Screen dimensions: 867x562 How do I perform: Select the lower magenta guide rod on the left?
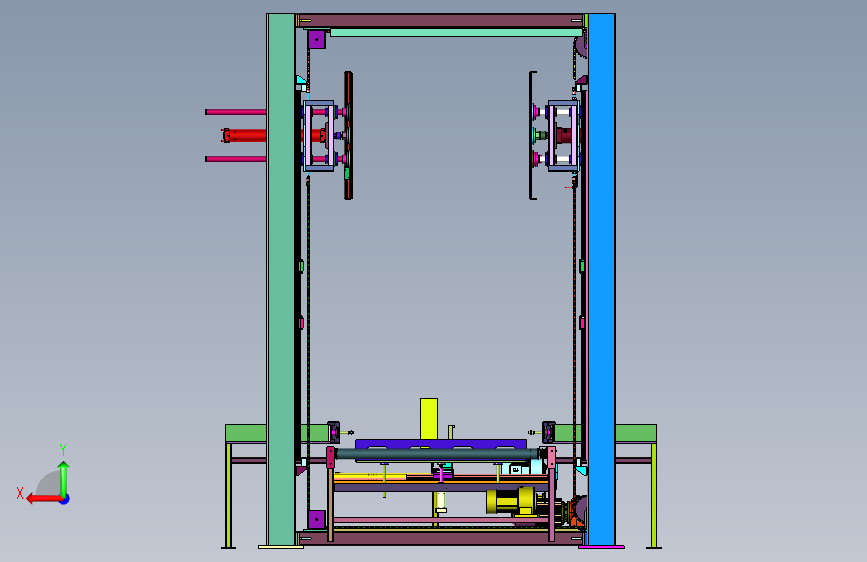(236, 159)
